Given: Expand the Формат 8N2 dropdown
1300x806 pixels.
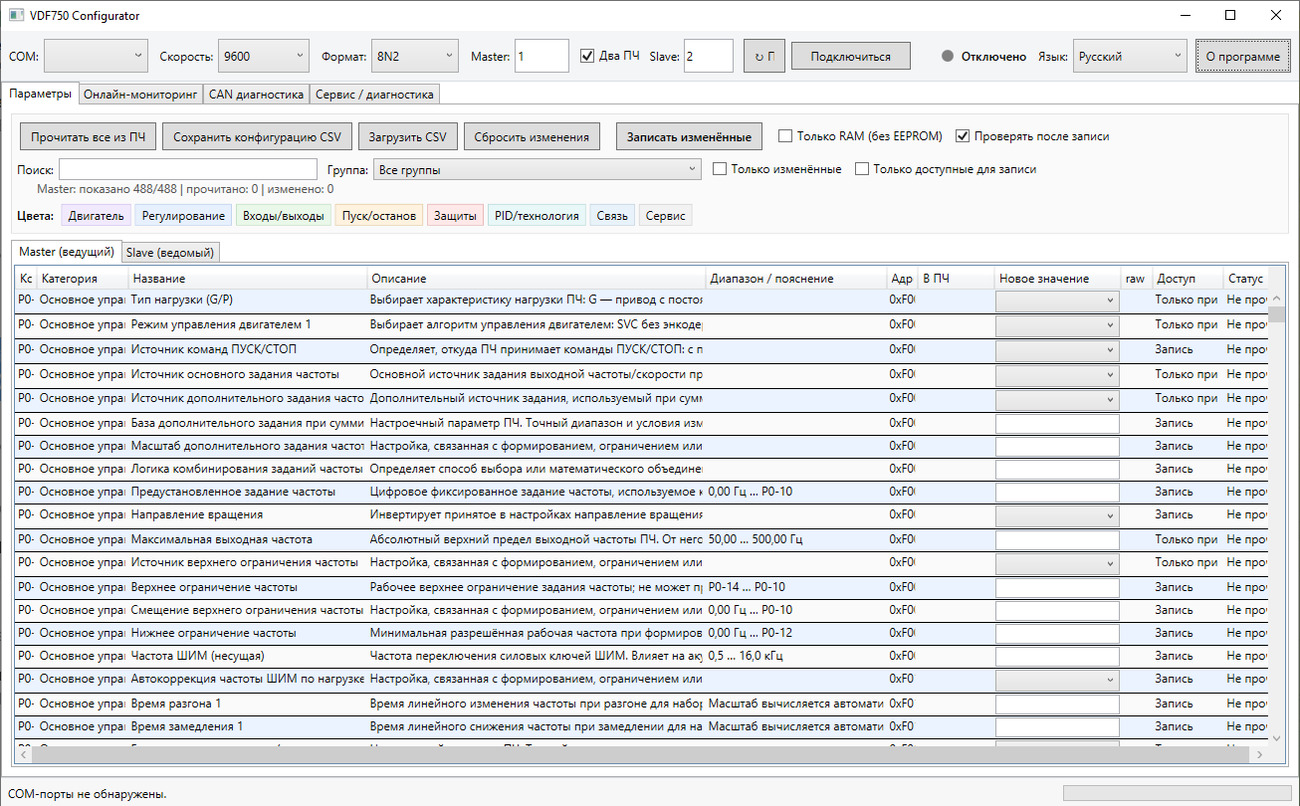Looking at the screenshot, I should point(414,56).
